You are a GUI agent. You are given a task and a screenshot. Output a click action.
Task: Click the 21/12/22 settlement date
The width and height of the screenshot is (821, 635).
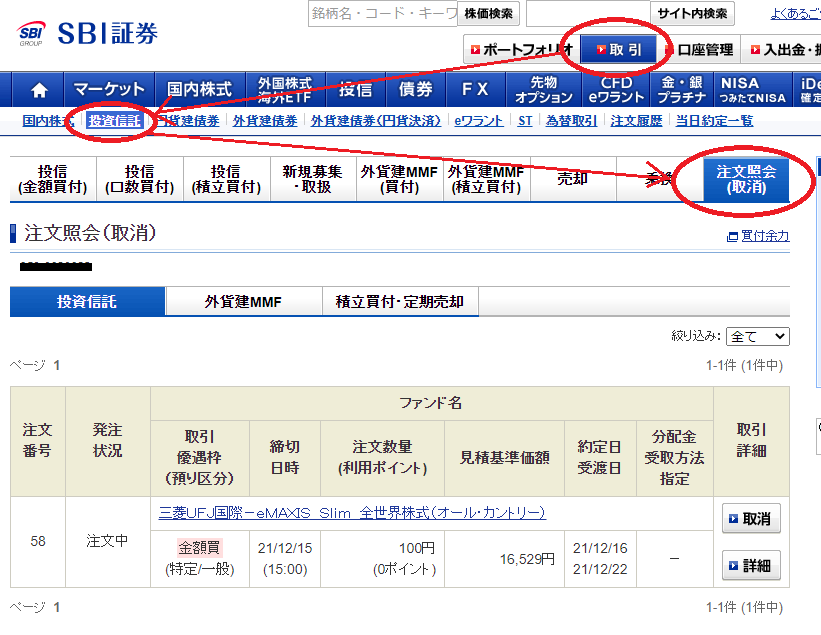pos(600,569)
